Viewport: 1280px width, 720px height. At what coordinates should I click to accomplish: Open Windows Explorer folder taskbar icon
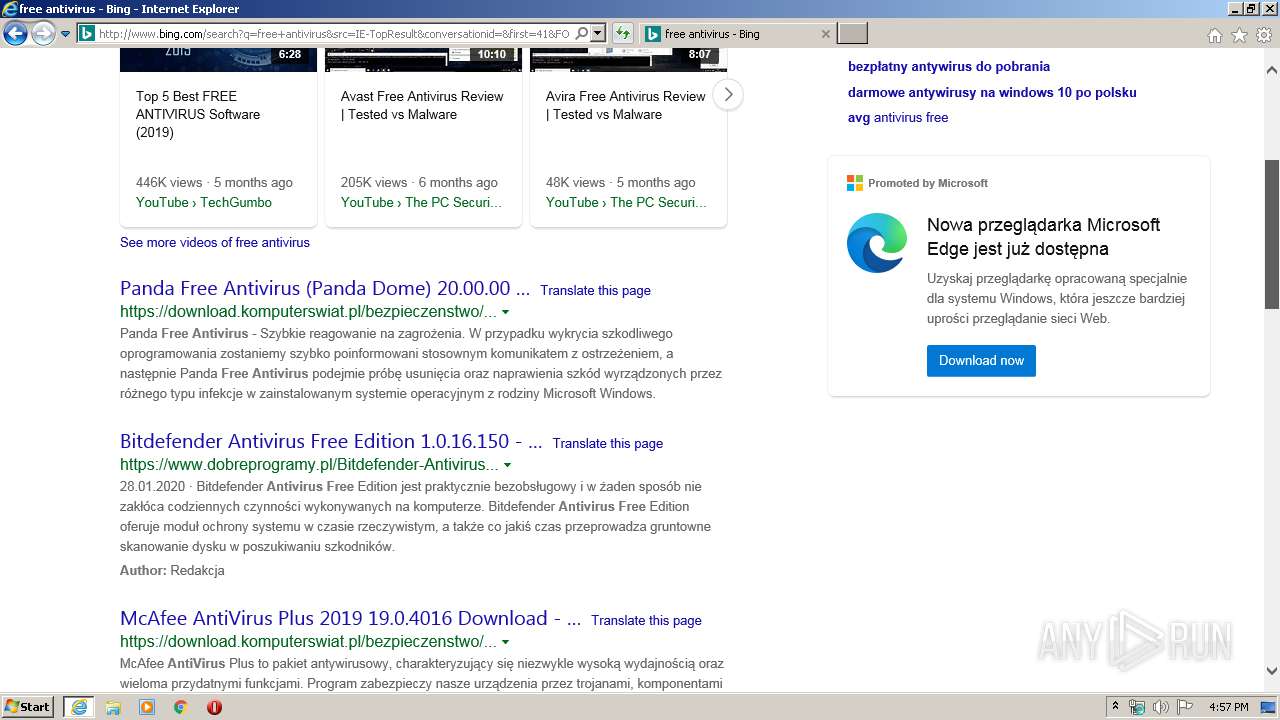113,707
